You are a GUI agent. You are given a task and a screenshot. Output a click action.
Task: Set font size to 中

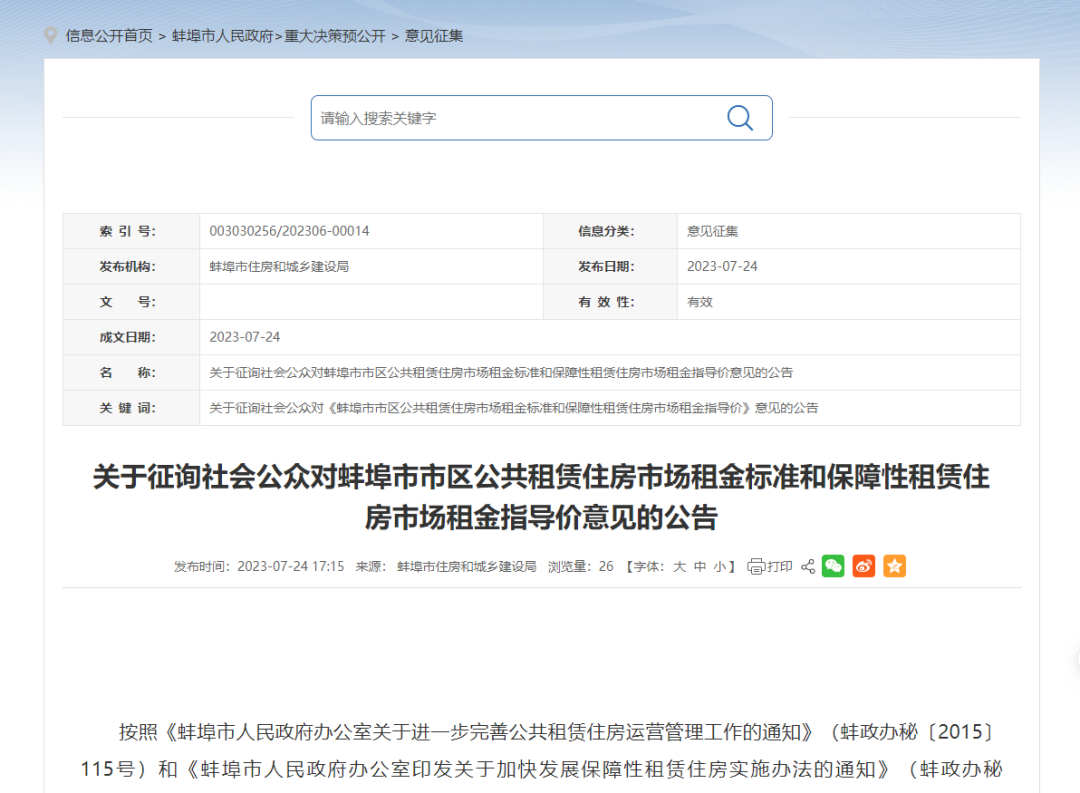(x=700, y=566)
